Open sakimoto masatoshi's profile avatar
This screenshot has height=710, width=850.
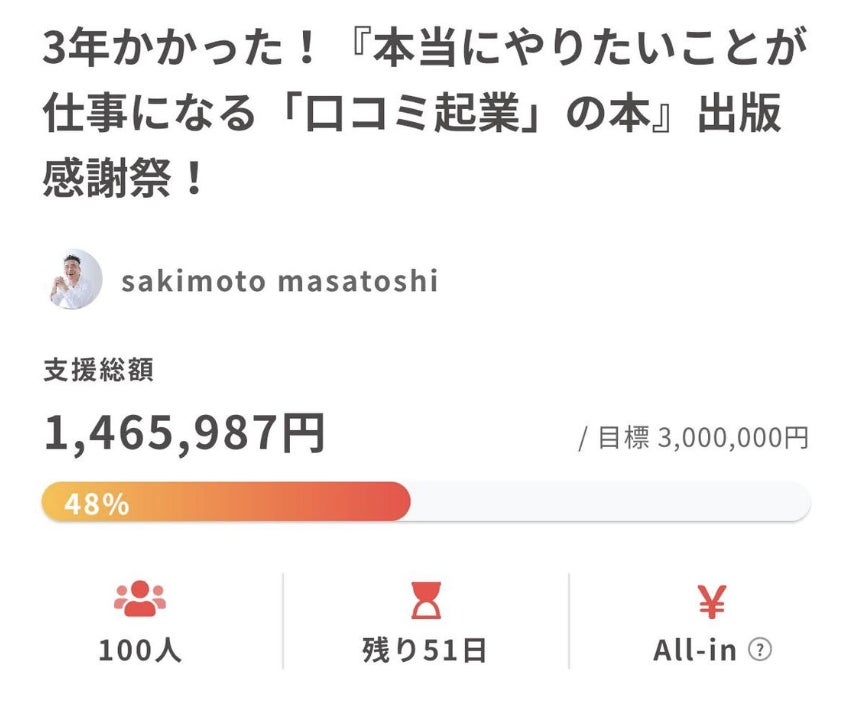click(73, 280)
